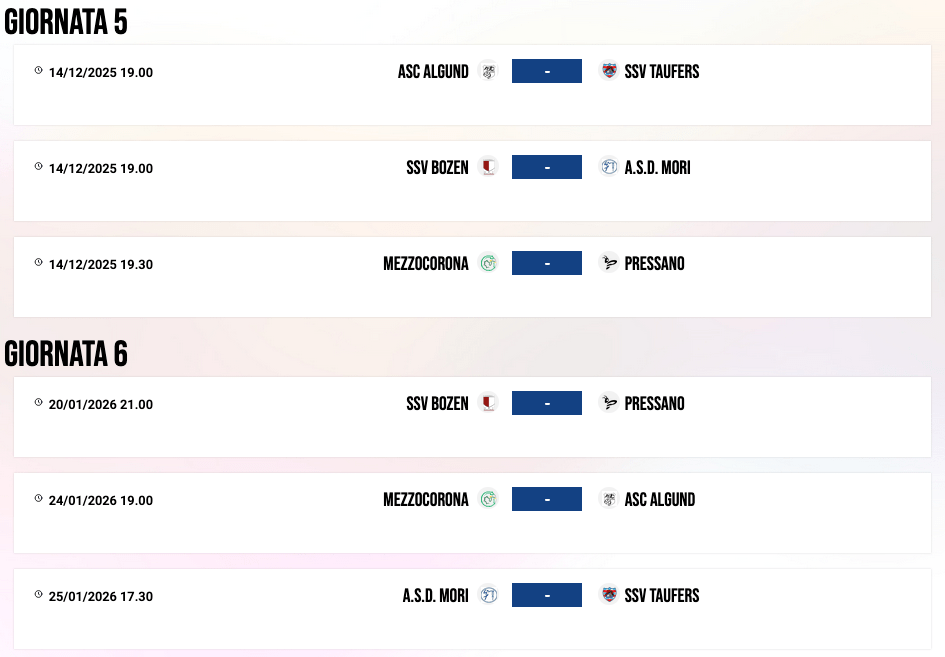Image resolution: width=945 pixels, height=657 pixels.
Task: Click SSV Taufers crest in Giornata 5
Action: tap(608, 71)
